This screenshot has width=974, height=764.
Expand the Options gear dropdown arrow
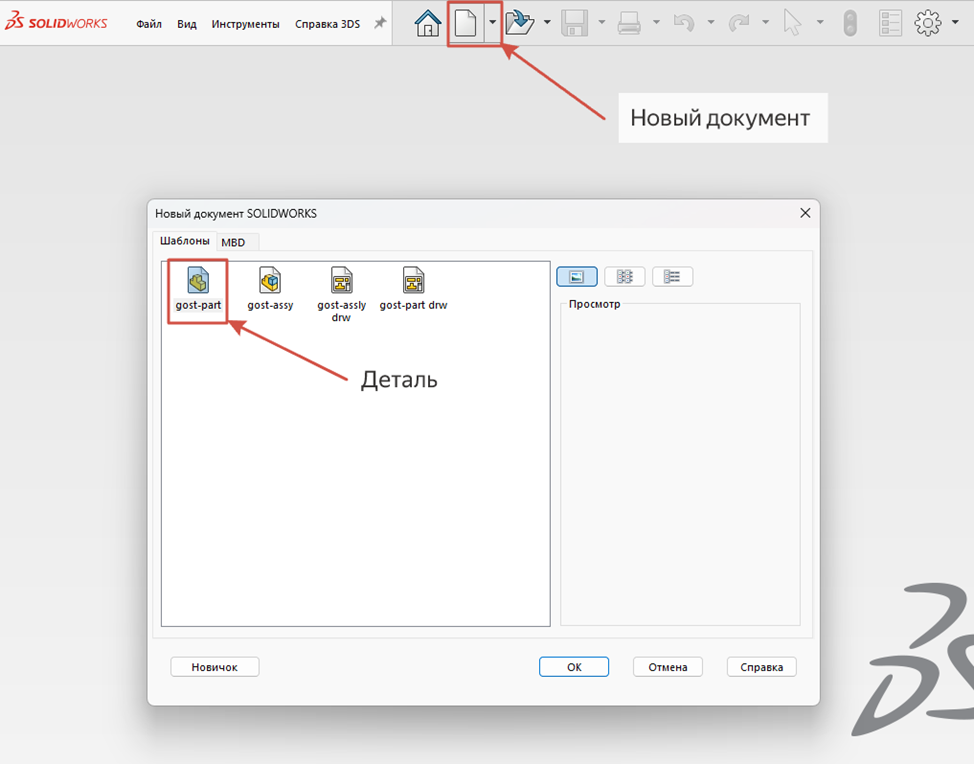tap(955, 23)
